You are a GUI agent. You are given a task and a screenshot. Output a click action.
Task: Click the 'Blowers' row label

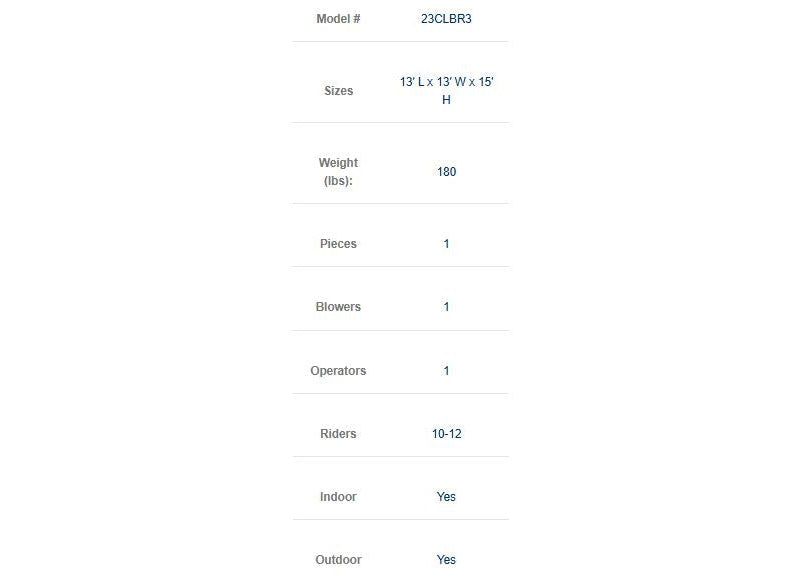pyautogui.click(x=338, y=307)
